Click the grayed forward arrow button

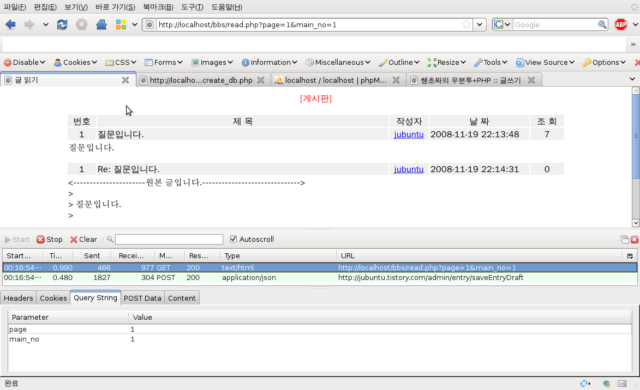click(29, 24)
